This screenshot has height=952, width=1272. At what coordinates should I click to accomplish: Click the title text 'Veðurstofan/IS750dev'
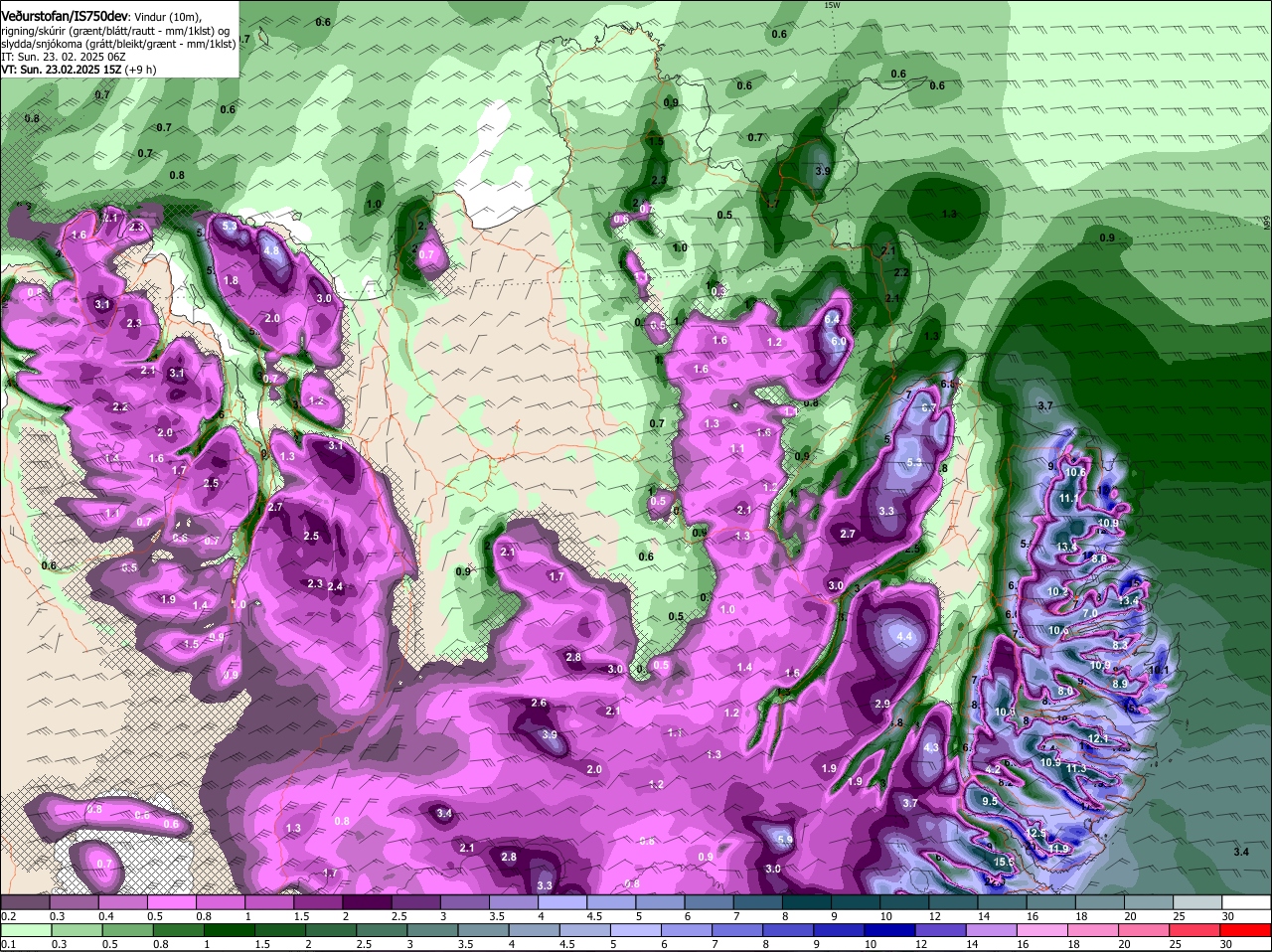coord(65,16)
